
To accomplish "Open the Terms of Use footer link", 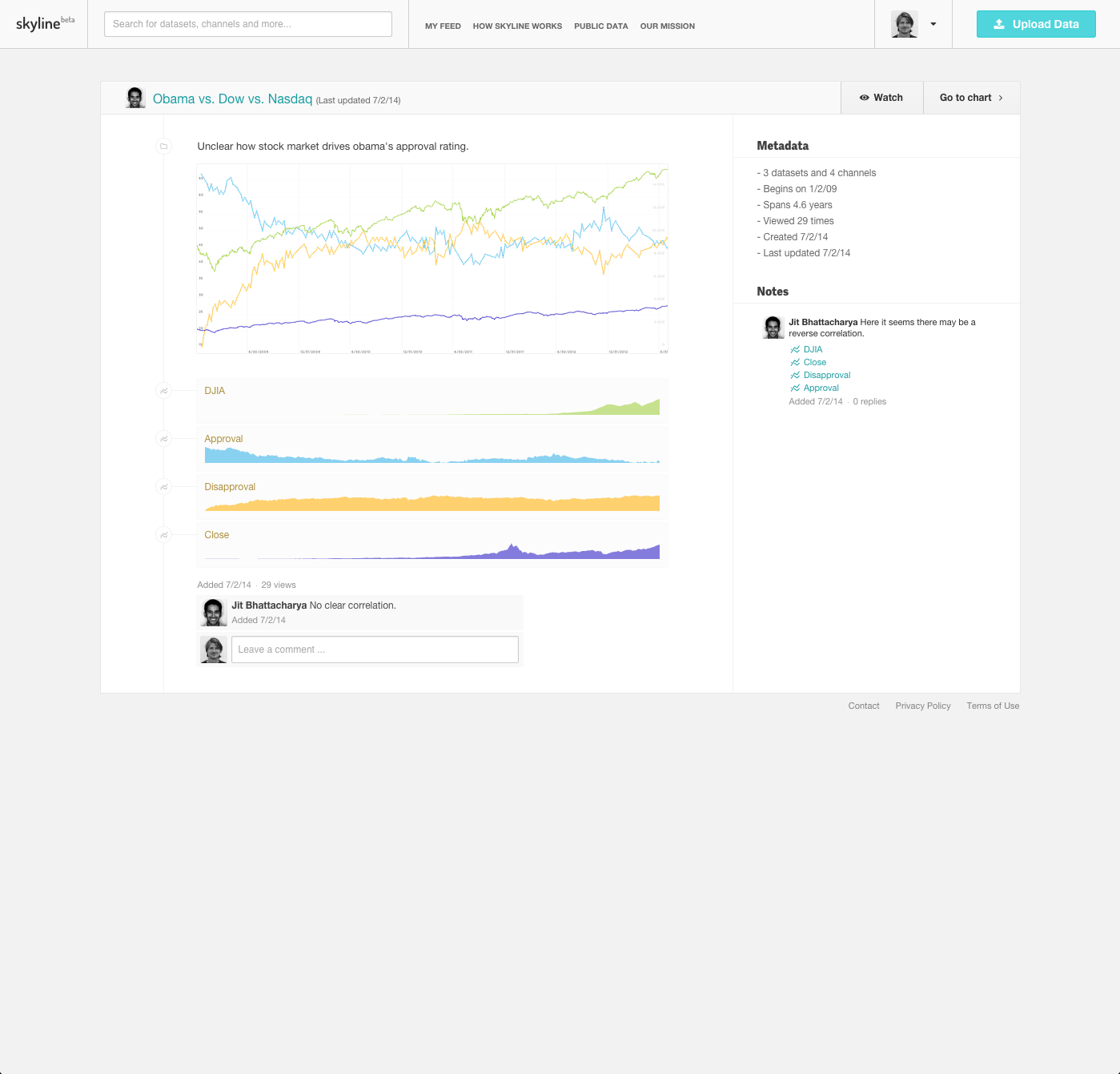I will 993,706.
